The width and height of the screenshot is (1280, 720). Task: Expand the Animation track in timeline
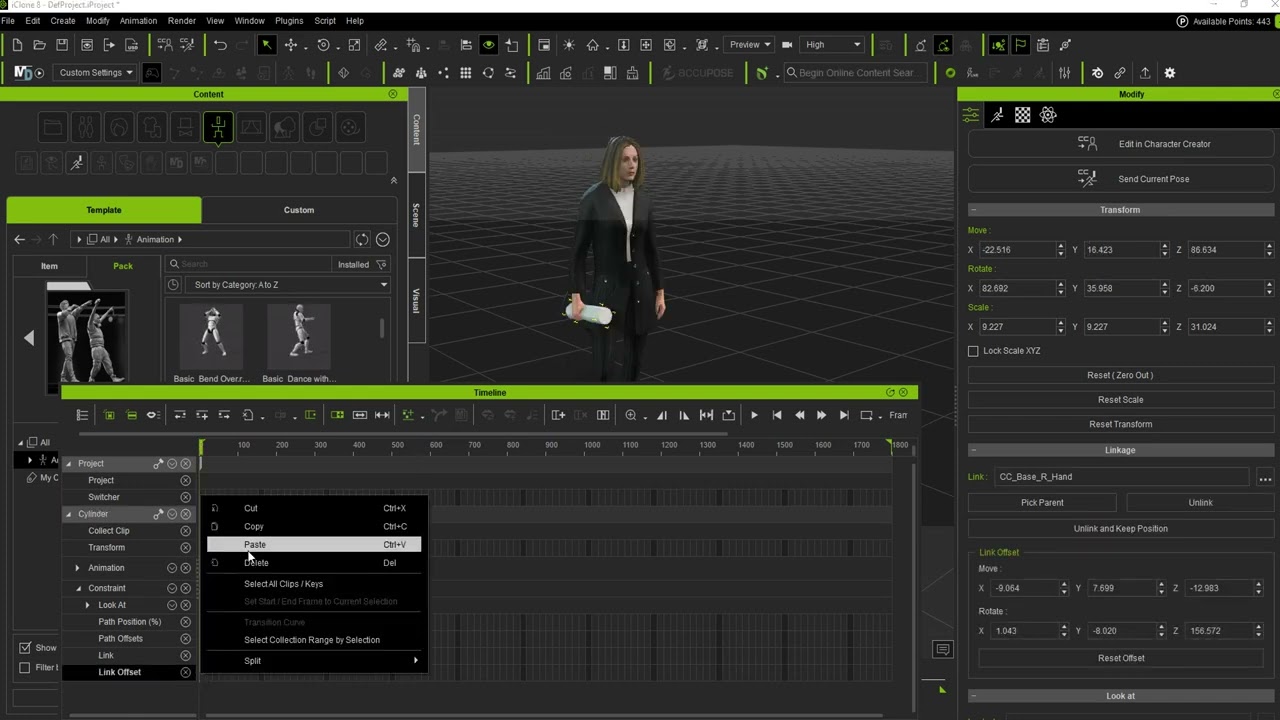coord(78,568)
